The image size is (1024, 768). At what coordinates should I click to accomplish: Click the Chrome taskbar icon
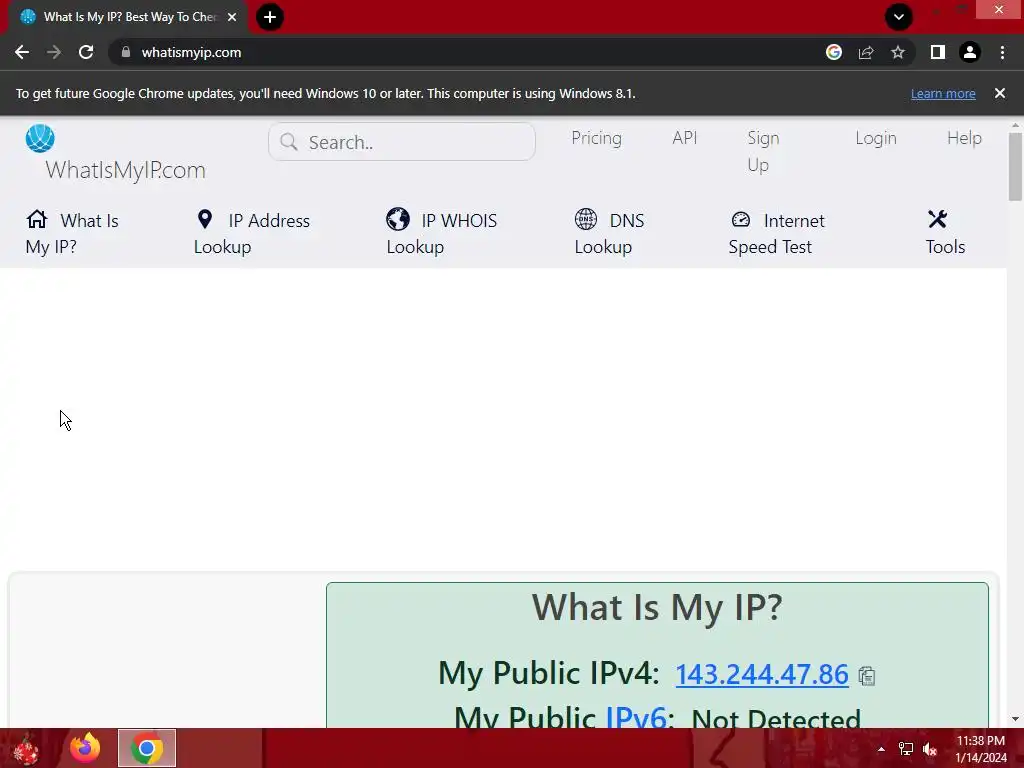click(x=147, y=748)
